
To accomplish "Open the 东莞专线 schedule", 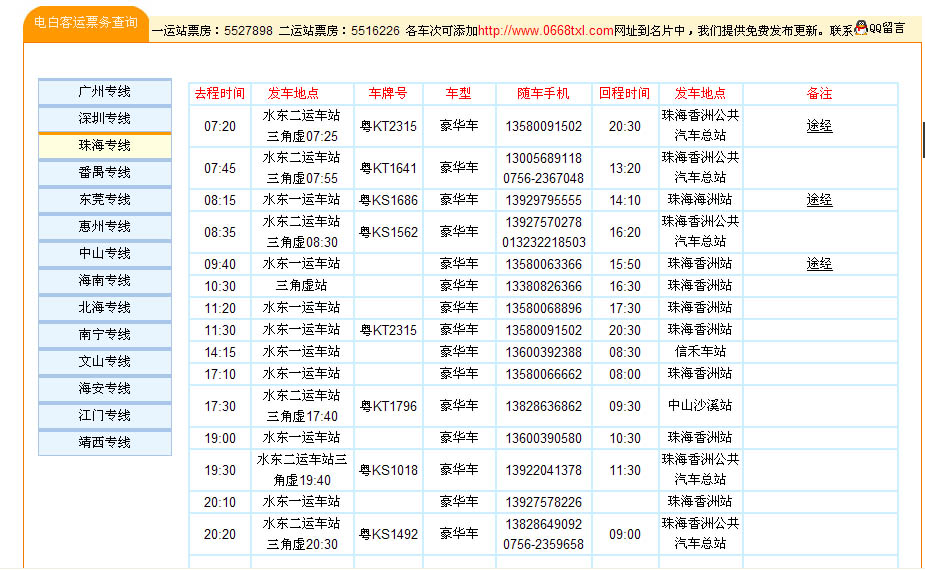I will [105, 200].
